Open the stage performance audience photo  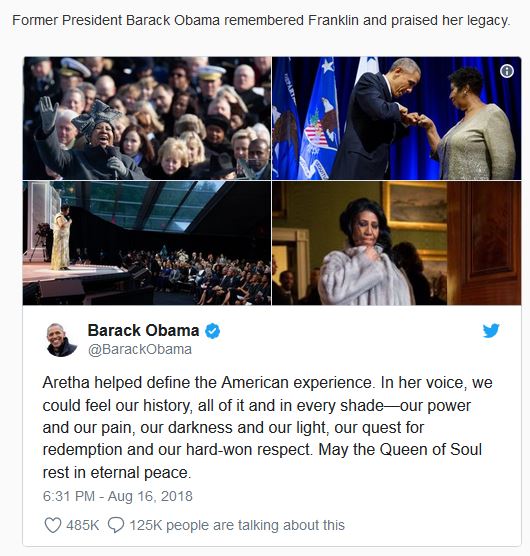coord(147,243)
